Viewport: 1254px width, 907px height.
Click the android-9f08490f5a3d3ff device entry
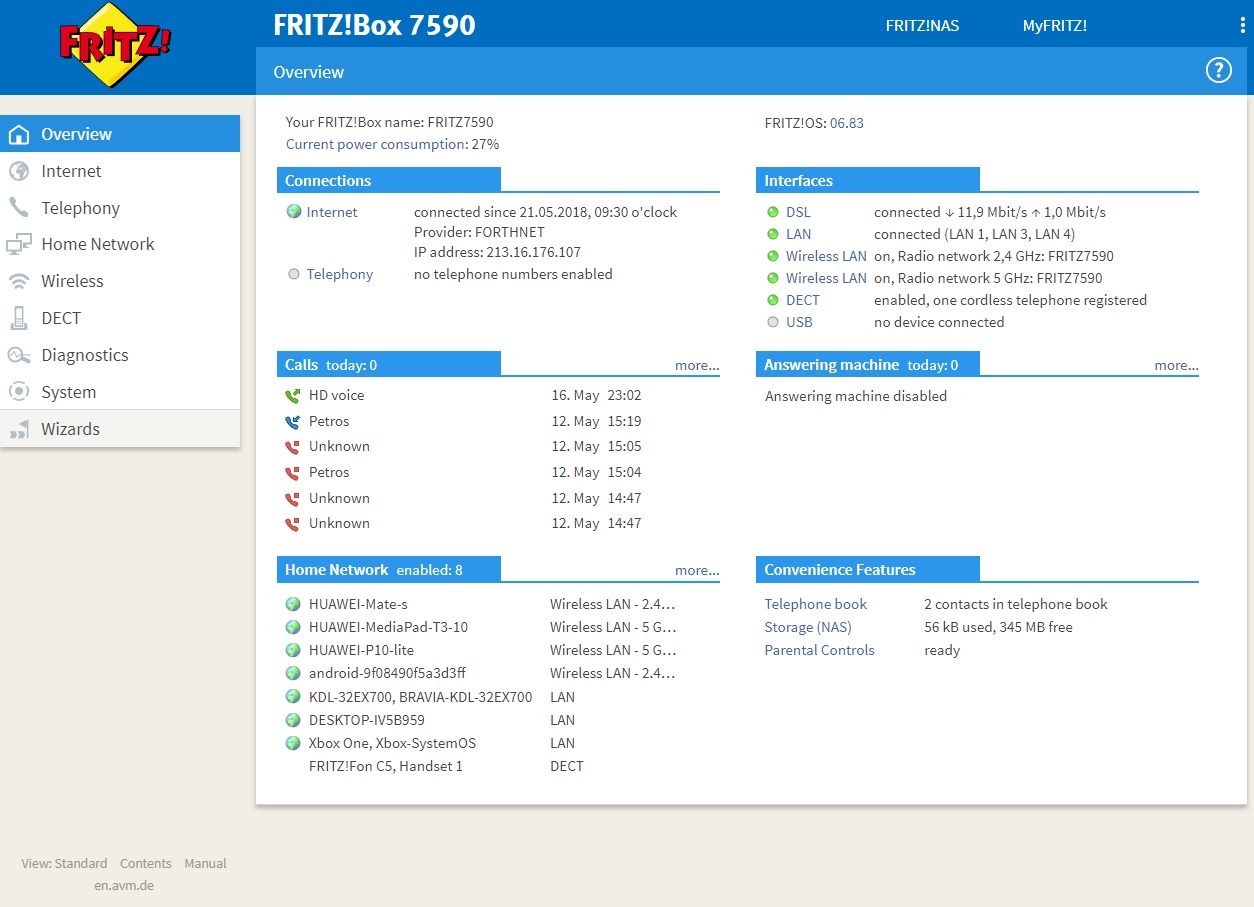387,673
